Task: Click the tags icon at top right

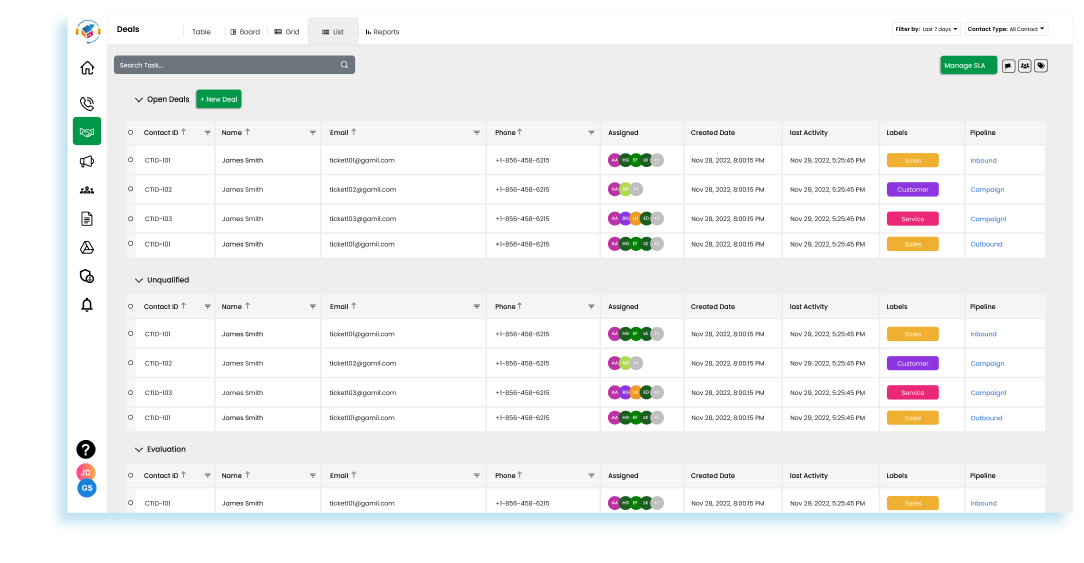Action: click(1041, 66)
